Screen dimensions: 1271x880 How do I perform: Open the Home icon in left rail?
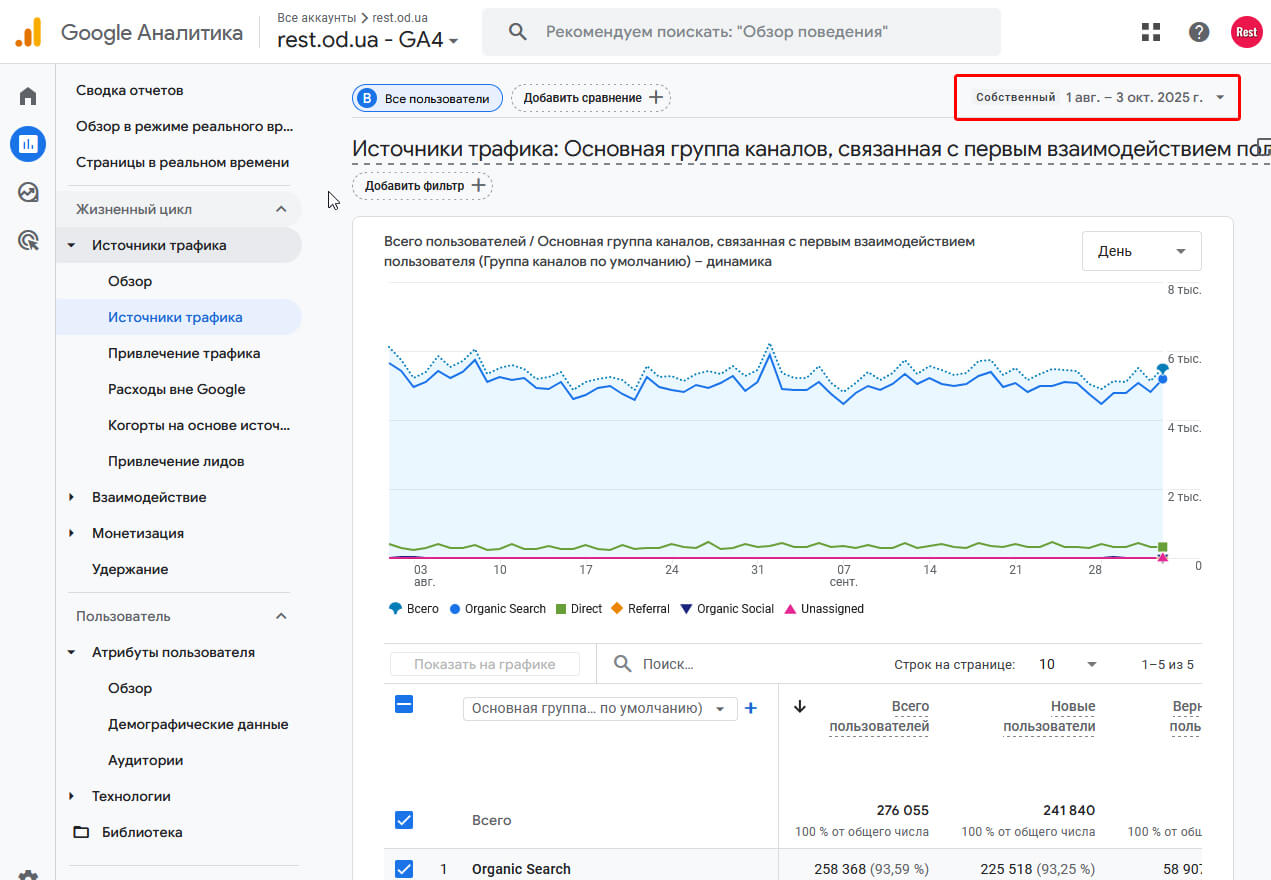28,96
